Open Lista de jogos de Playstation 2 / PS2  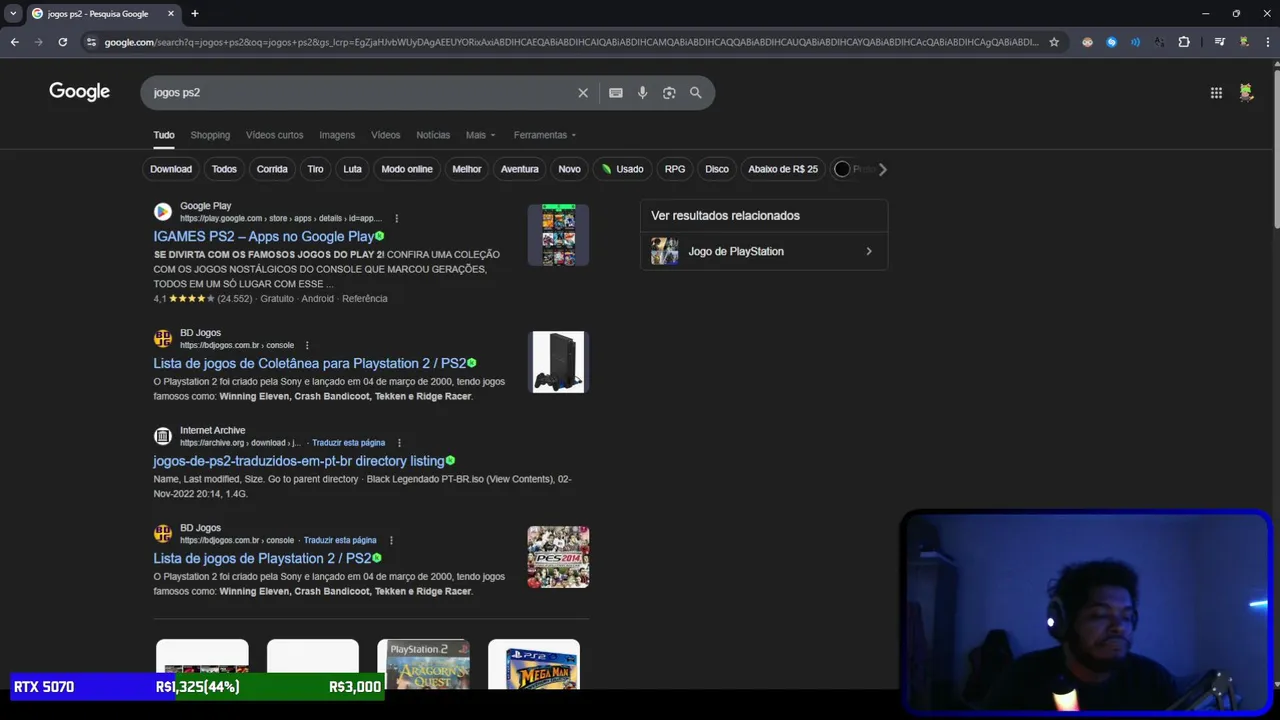262,559
